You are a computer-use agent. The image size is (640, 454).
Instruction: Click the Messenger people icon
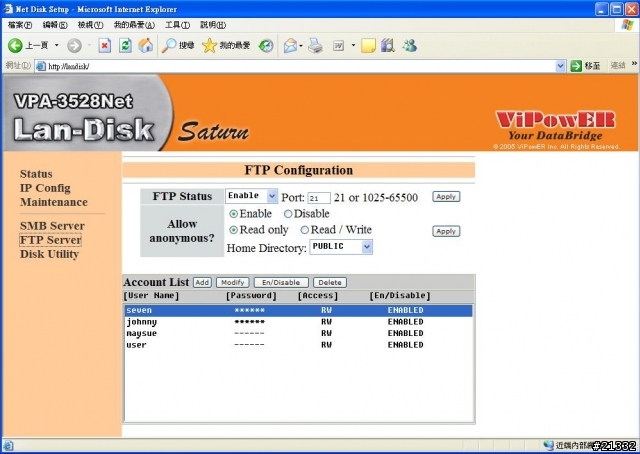click(x=409, y=45)
